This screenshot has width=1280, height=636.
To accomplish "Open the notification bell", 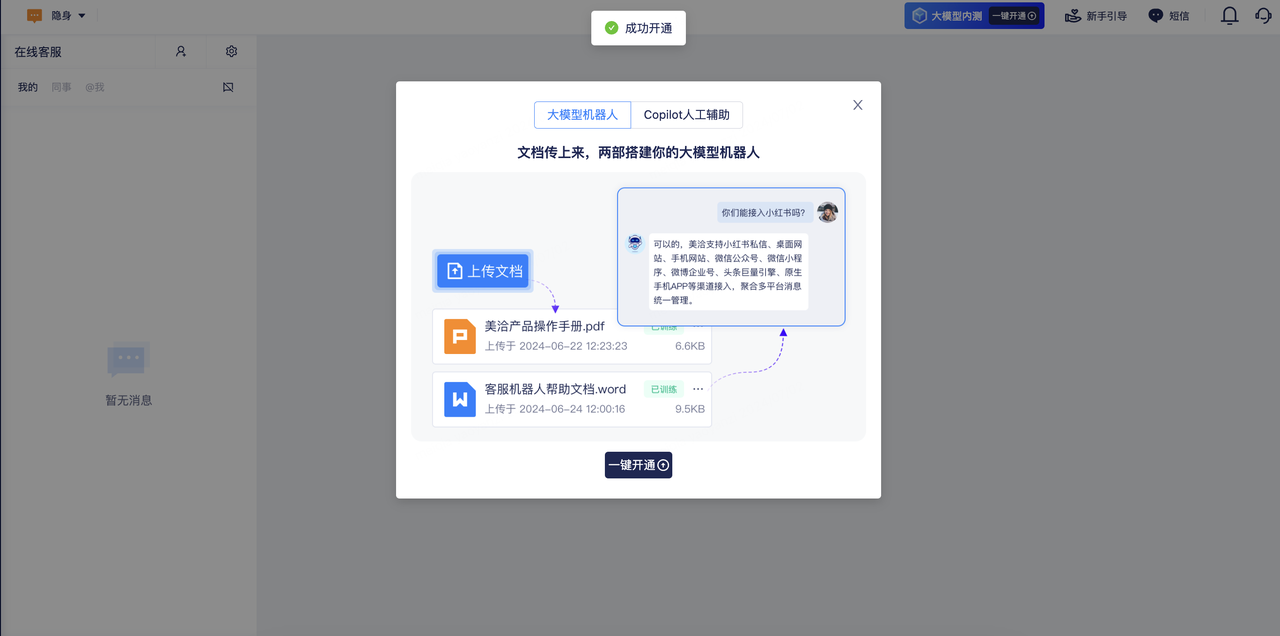I will tap(1230, 16).
